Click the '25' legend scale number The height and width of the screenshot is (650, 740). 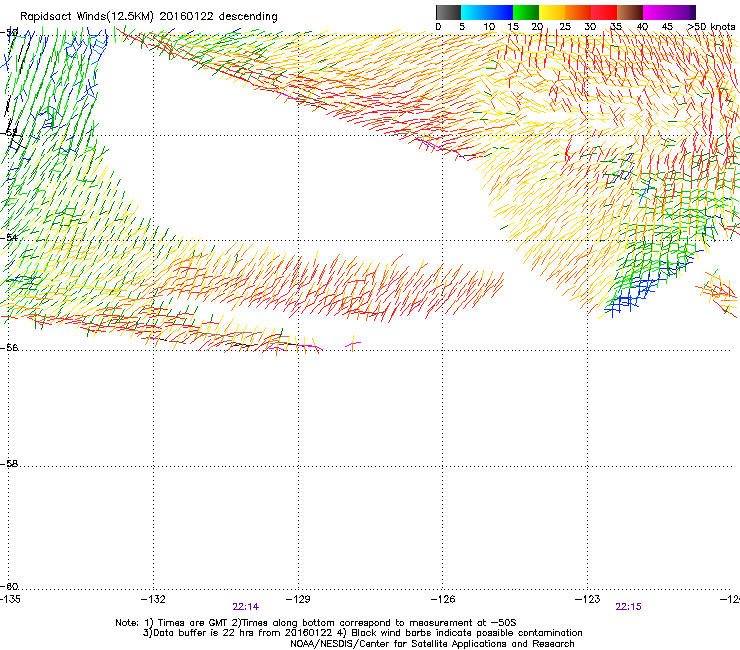coord(564,27)
